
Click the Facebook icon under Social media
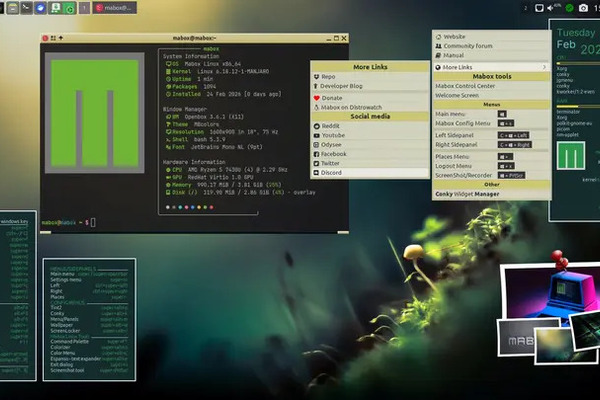pyautogui.click(x=316, y=154)
